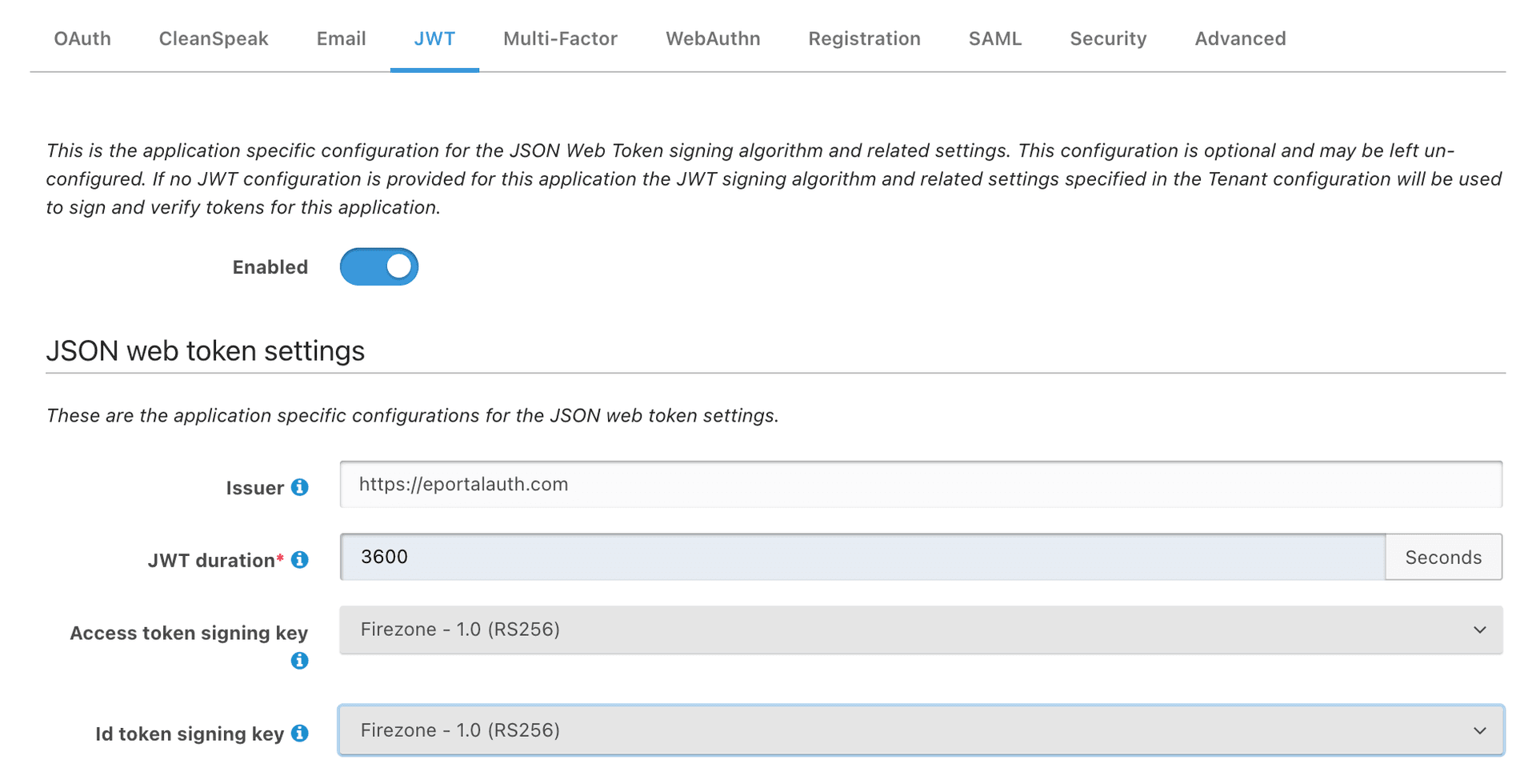1536x784 pixels.
Task: Click the Access token signing key info icon
Action: point(299,662)
